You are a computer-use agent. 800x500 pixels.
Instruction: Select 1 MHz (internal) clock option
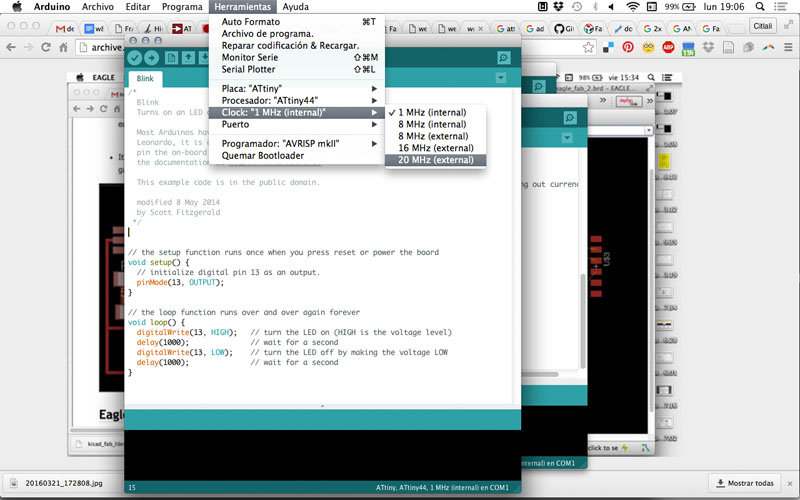(x=435, y=112)
